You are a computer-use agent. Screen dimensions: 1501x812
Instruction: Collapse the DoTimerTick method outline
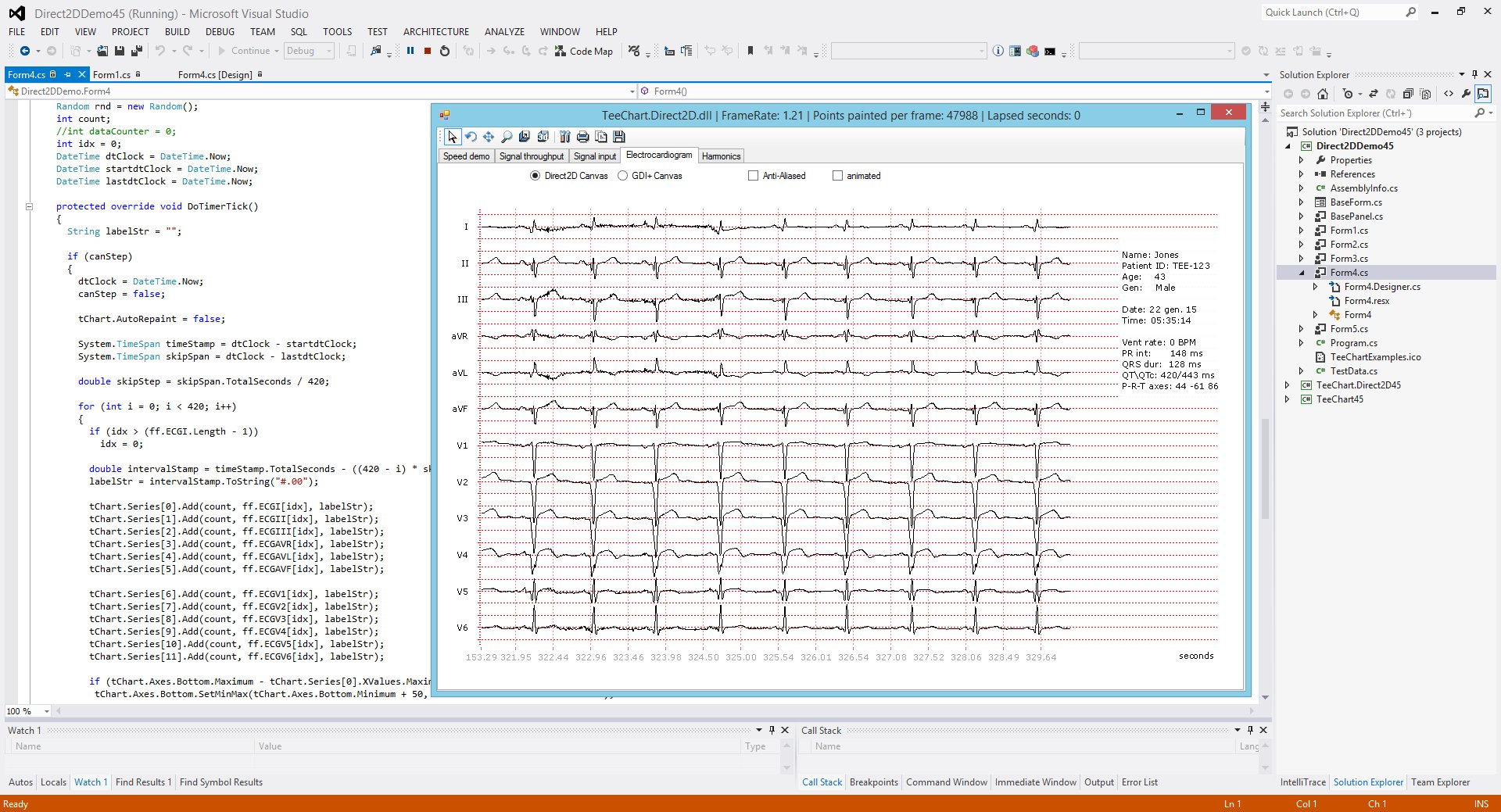pos(29,206)
